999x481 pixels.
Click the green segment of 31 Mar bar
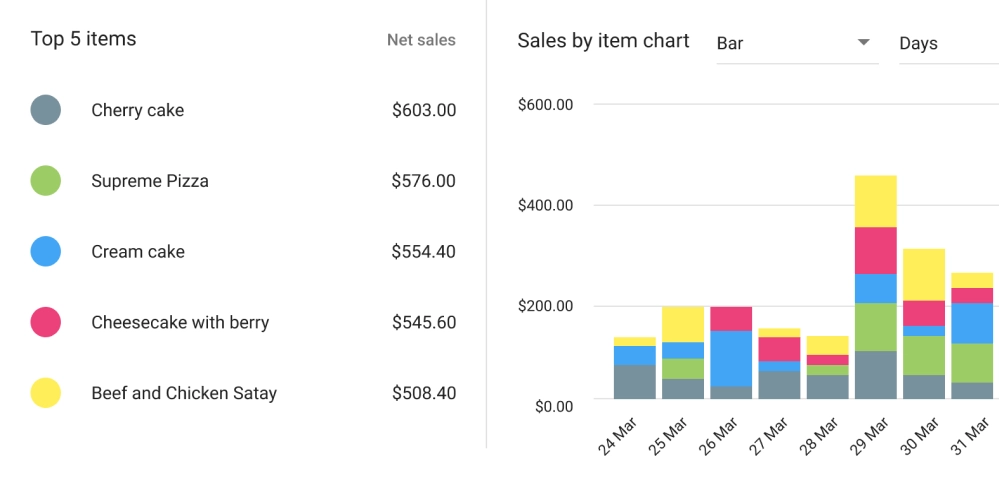pos(971,363)
